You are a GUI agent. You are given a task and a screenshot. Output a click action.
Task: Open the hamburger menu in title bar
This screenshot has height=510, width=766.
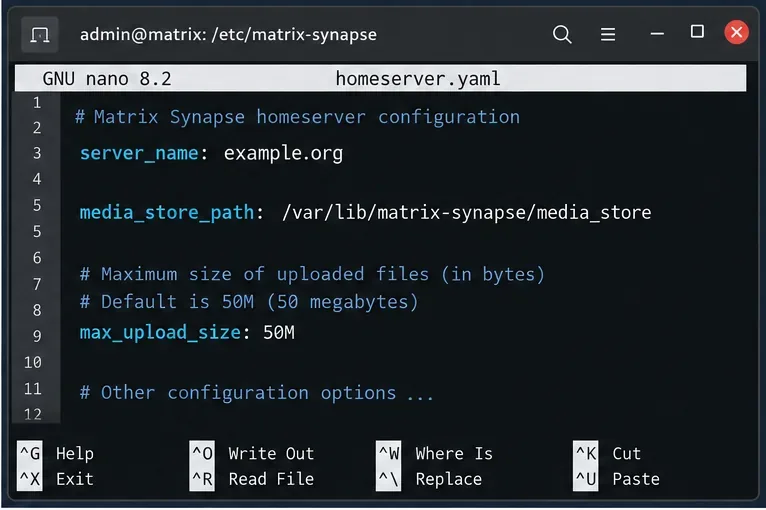(608, 34)
